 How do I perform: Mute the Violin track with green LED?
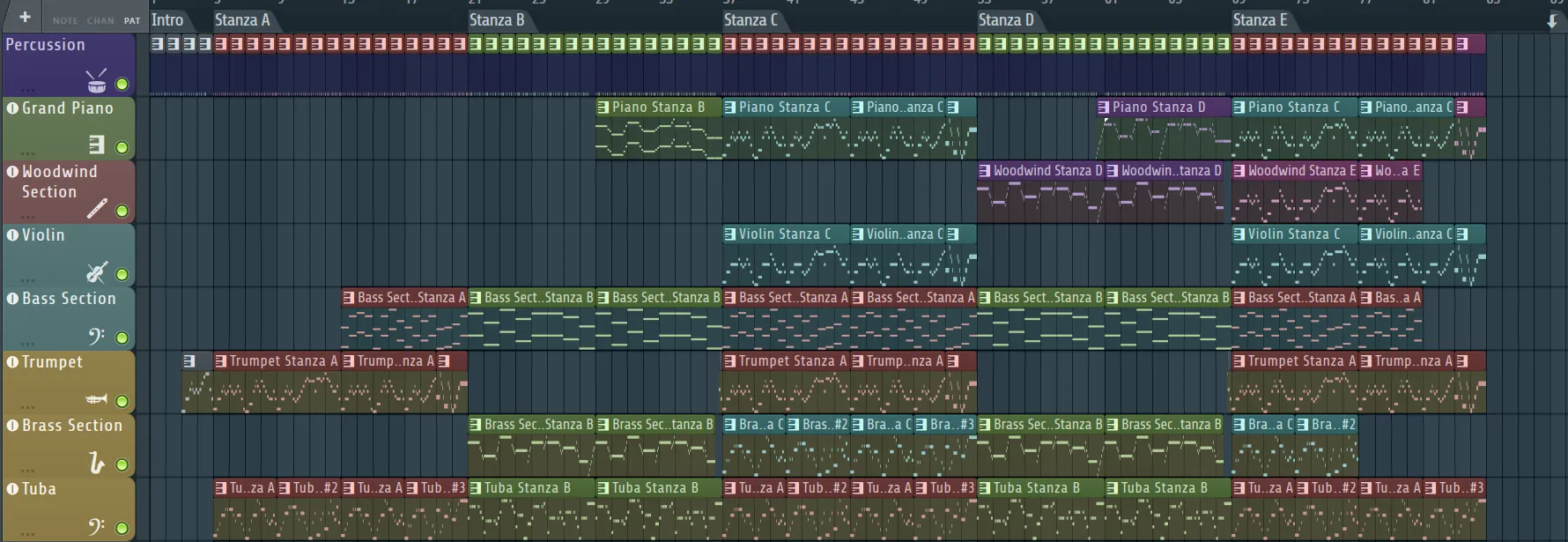click(122, 275)
